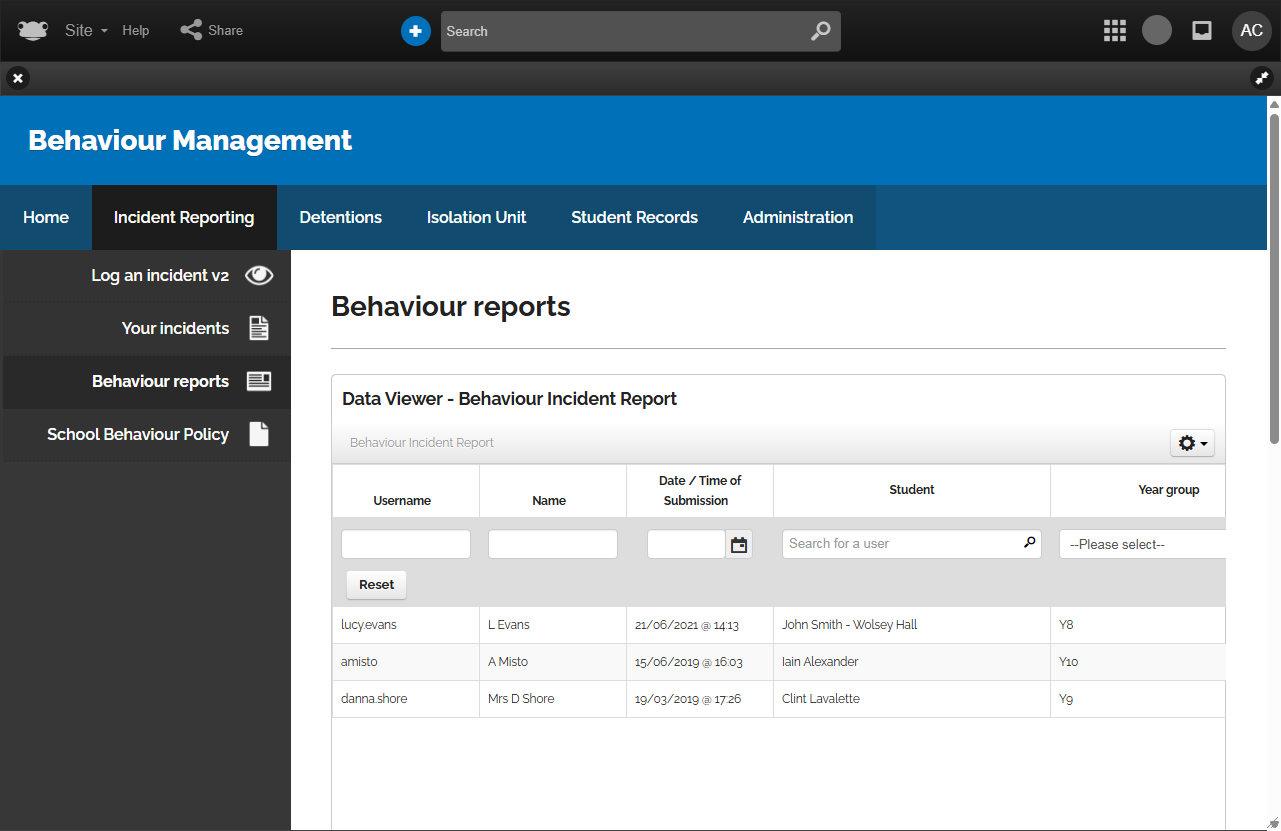Open School Behaviour Policy link
This screenshot has height=831, width=1281.
pos(138,435)
